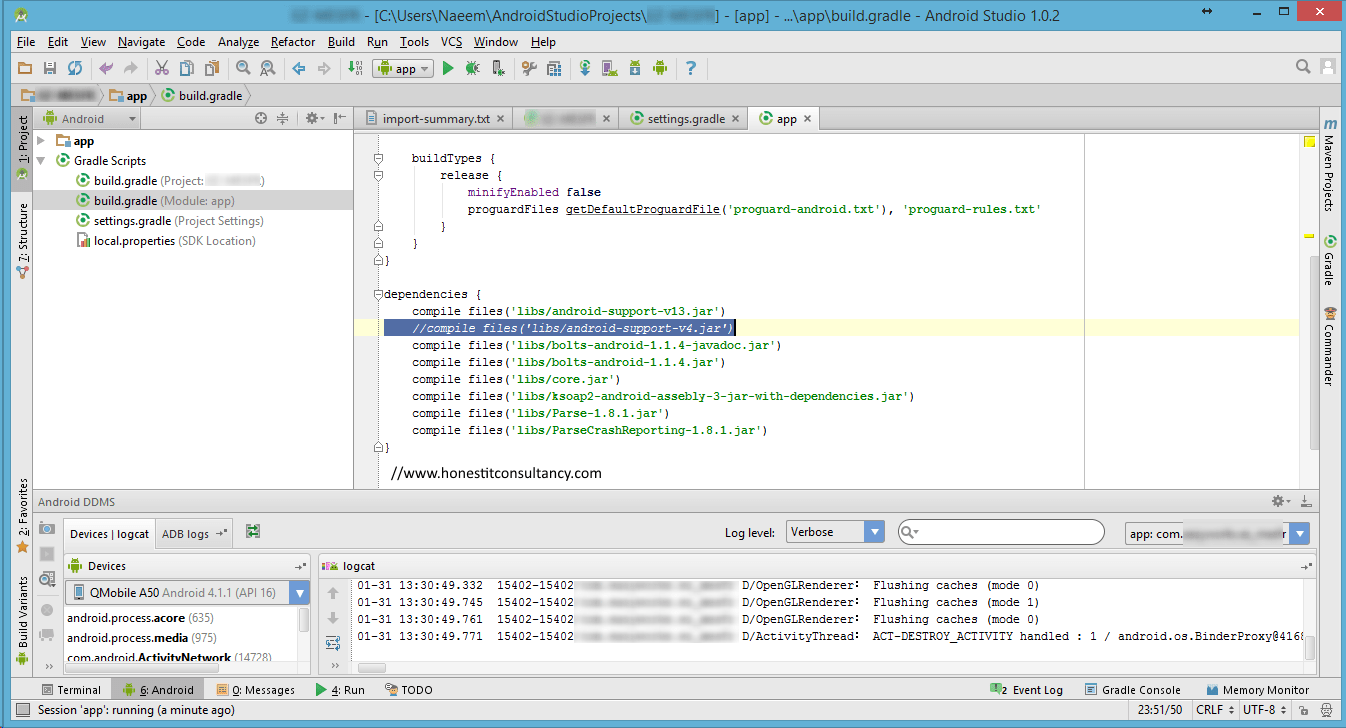1346x728 pixels.
Task: Click the Synchronize refresh icon in toolbar
Action: (x=75, y=68)
